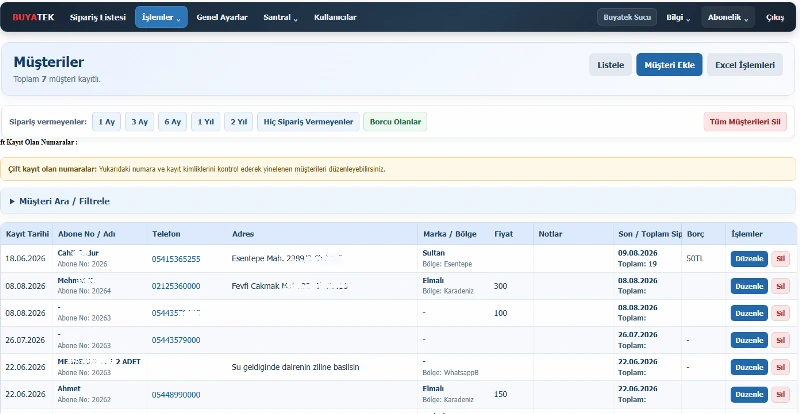Open phone number 02125360000
The image size is (800, 414).
[x=176, y=286]
